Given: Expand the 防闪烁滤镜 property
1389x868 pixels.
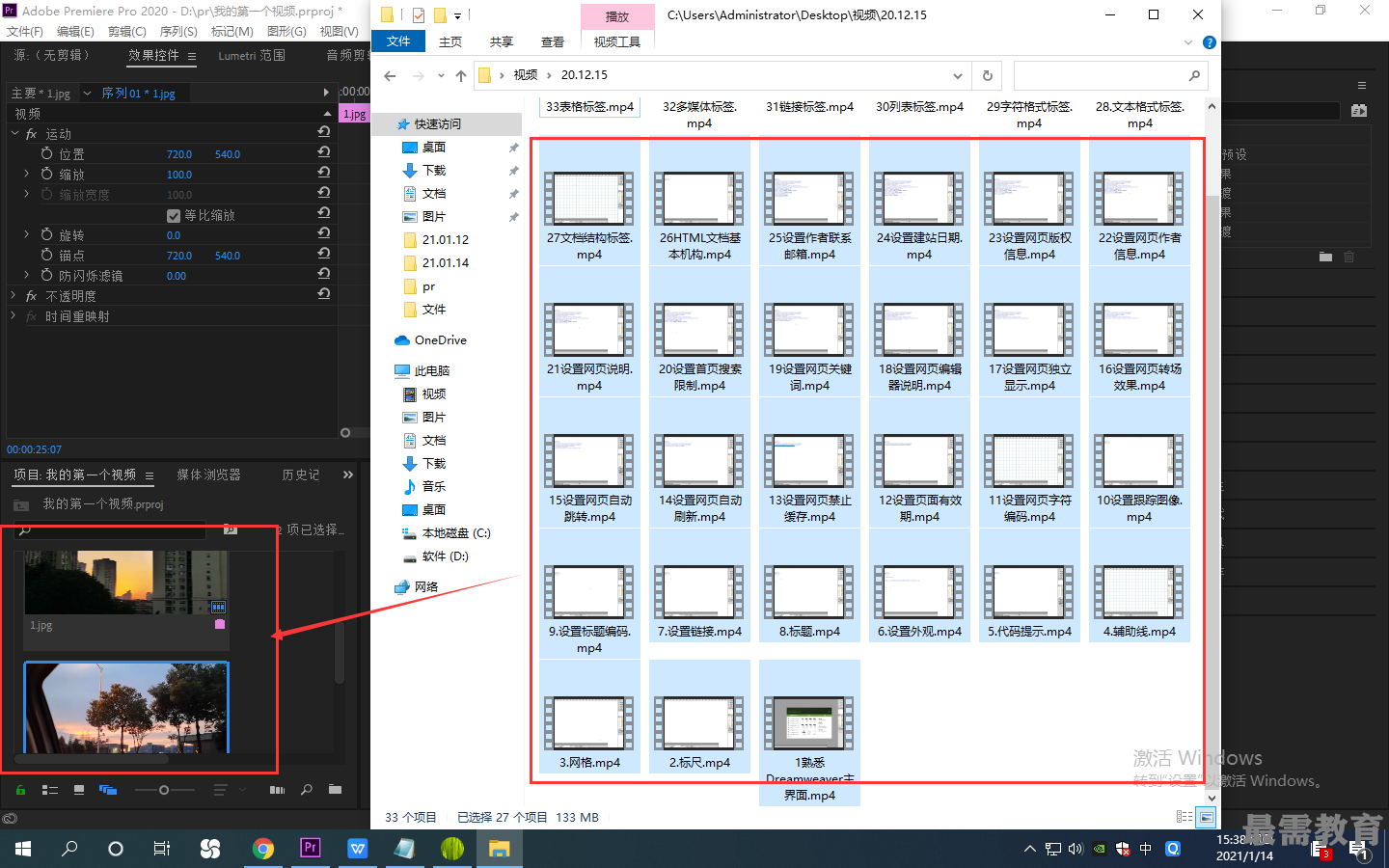Looking at the screenshot, I should pos(26,276).
